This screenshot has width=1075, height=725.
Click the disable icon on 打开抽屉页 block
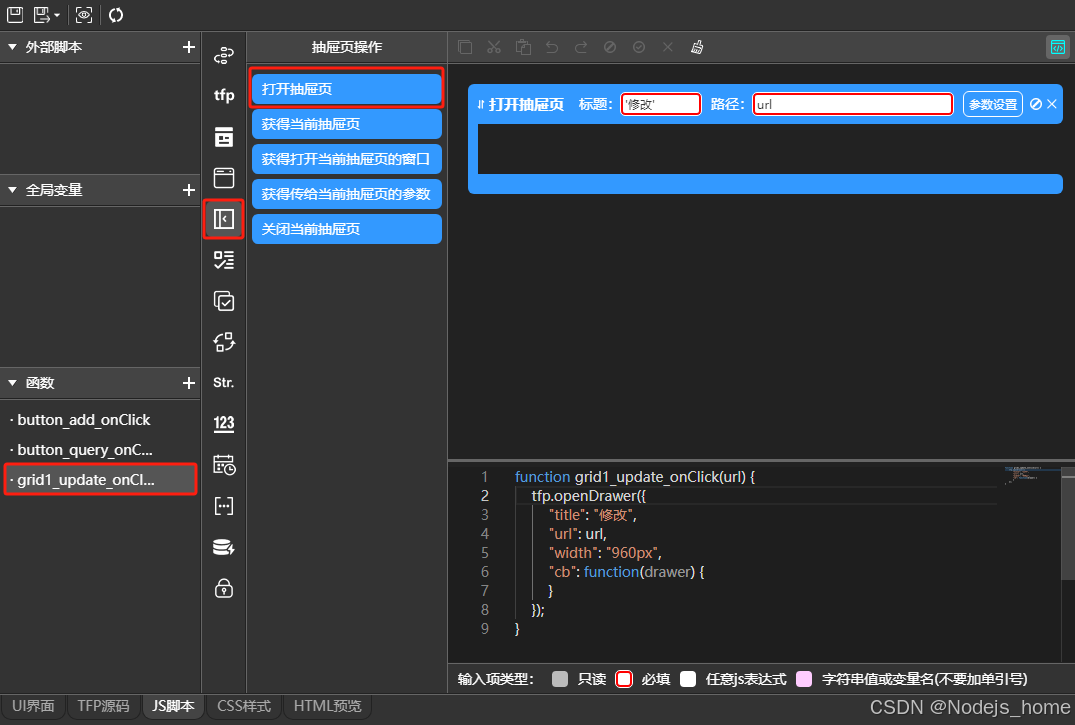[1036, 104]
